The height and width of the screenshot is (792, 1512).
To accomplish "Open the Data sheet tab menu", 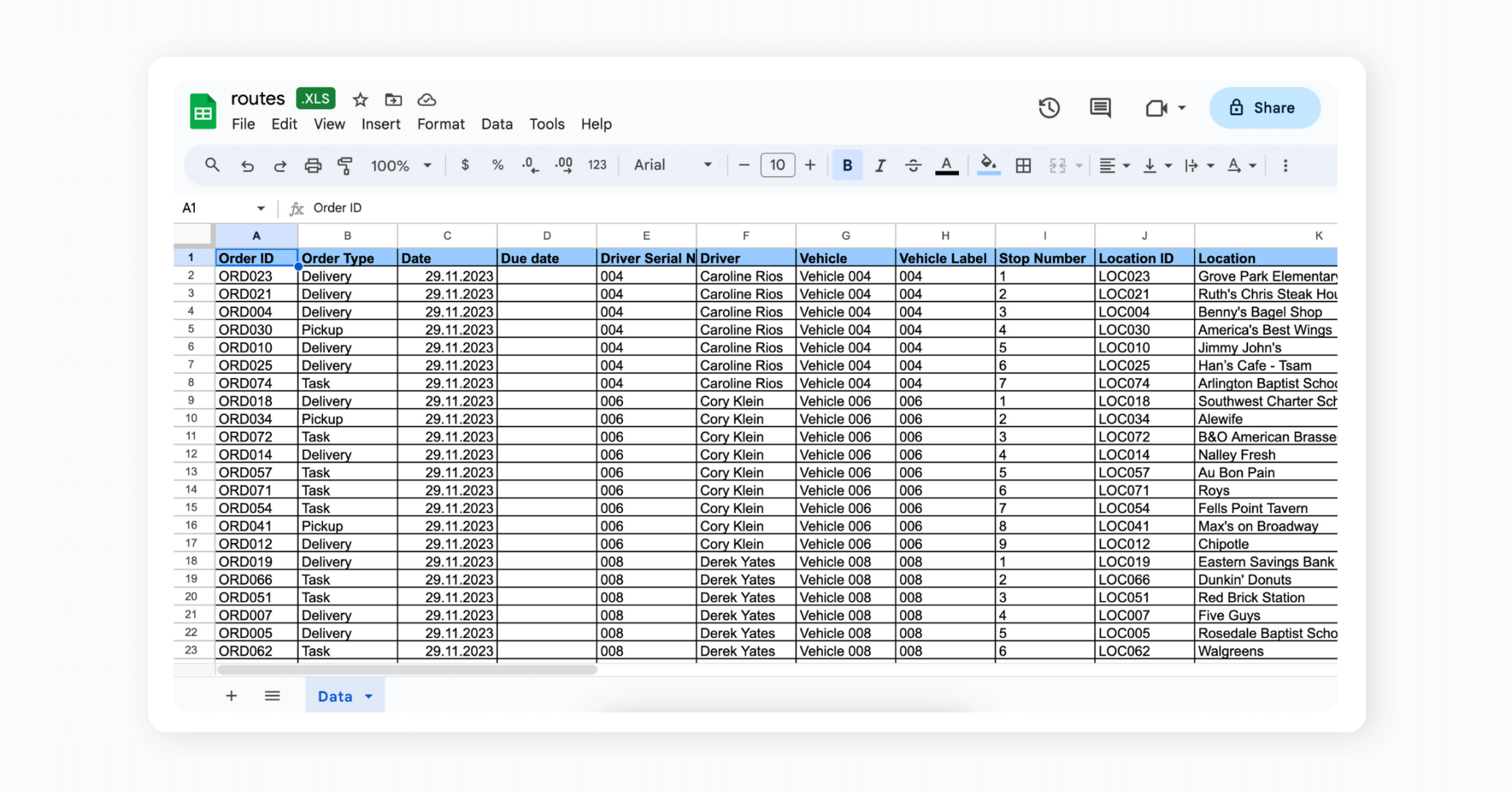I will (370, 696).
